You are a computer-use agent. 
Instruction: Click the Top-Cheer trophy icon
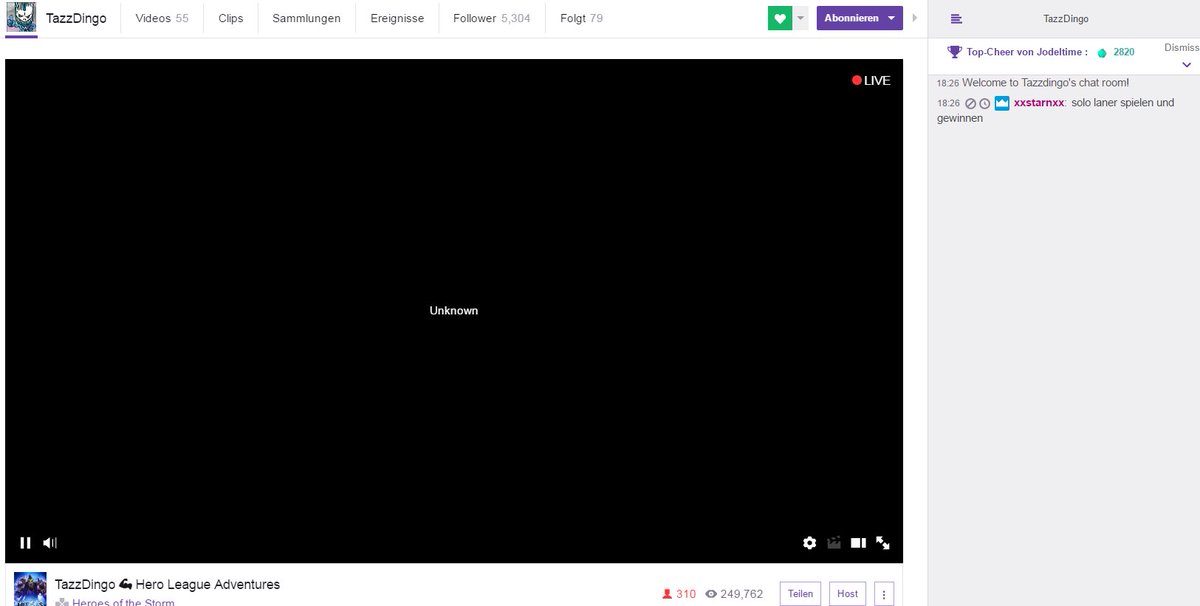point(954,52)
